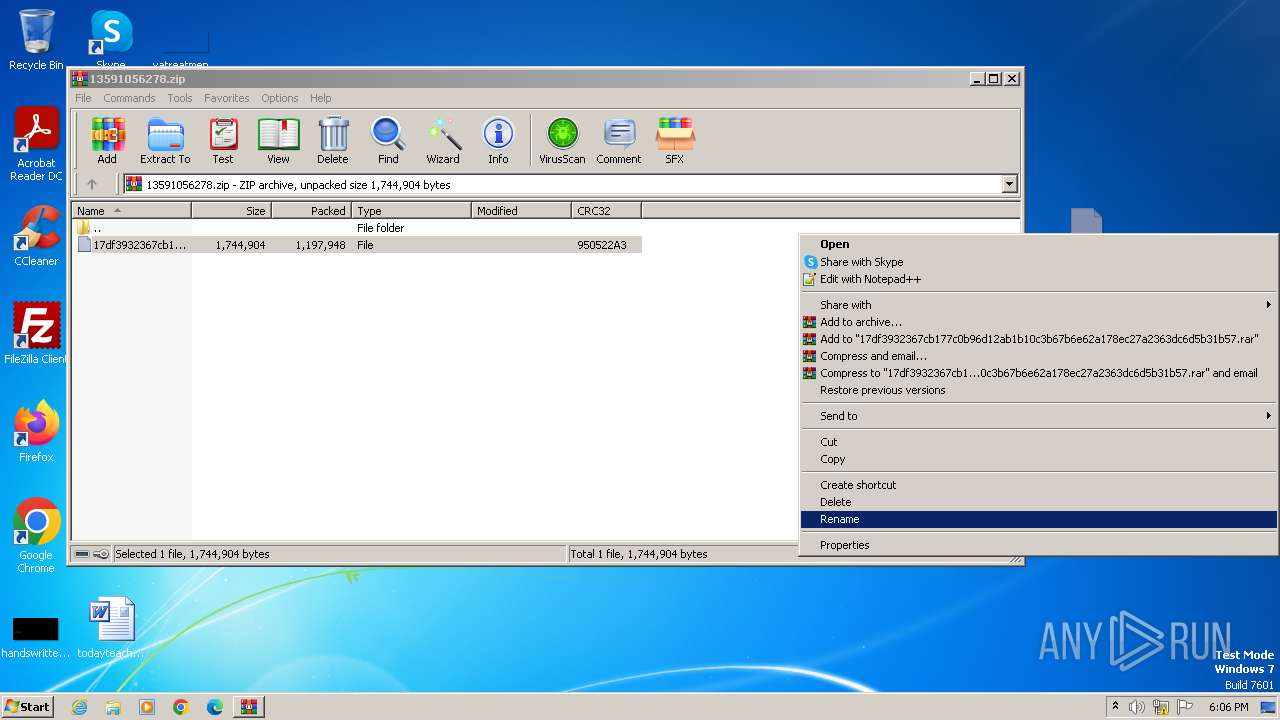Go up one folder with the arrow button
The image size is (1280, 720).
(x=92, y=184)
